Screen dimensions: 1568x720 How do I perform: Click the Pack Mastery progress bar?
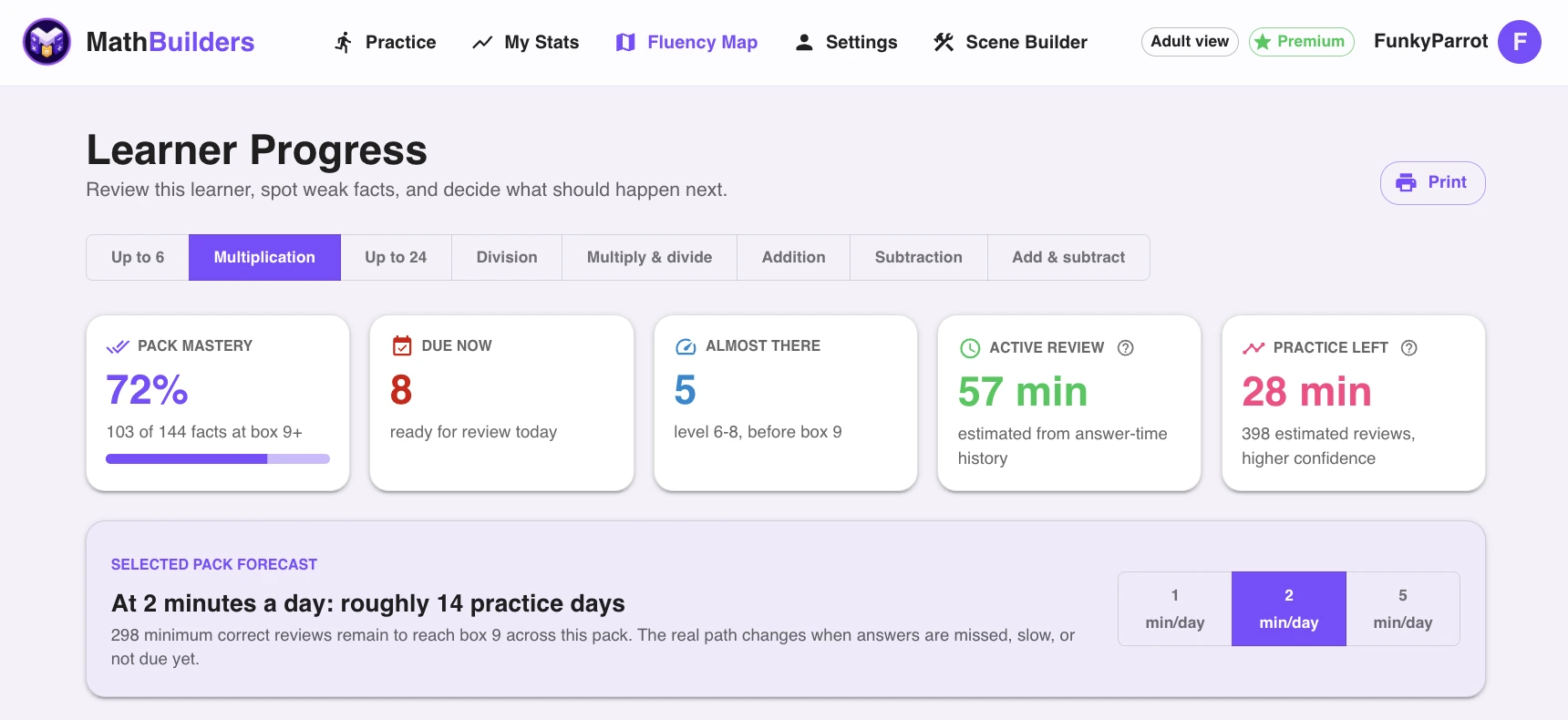[x=218, y=459]
